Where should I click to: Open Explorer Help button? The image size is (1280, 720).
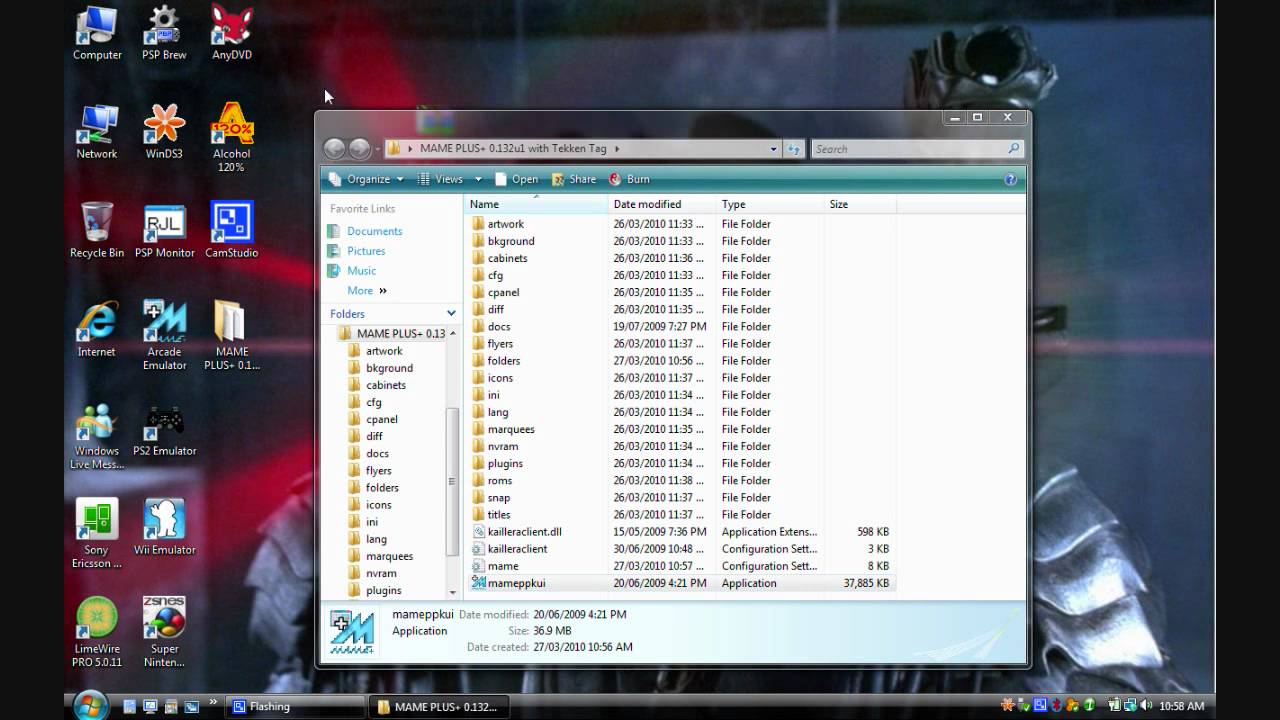coord(1010,180)
